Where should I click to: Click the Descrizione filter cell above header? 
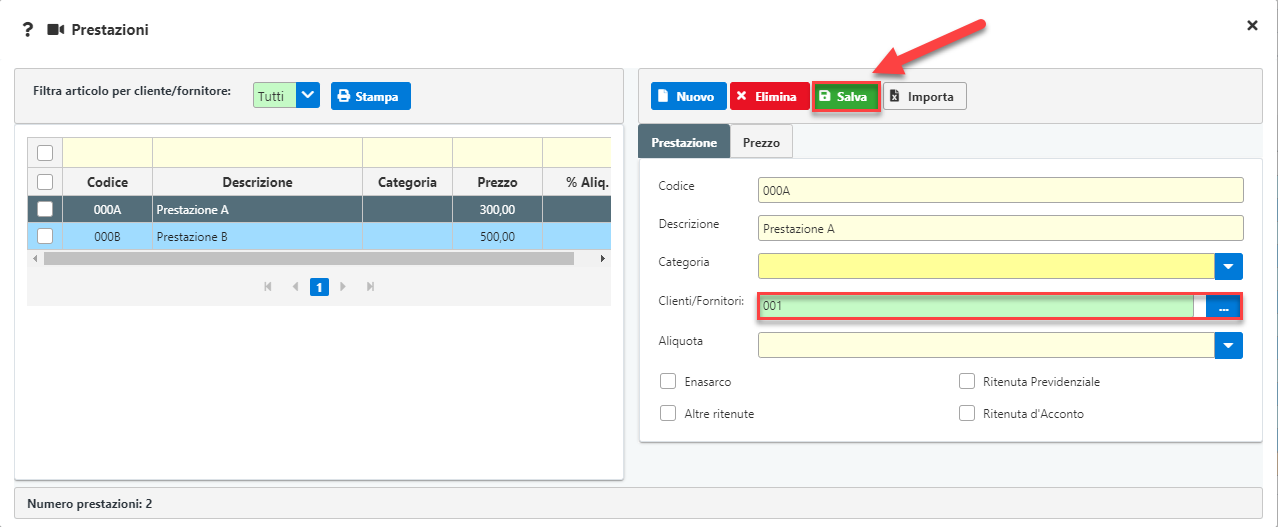(x=257, y=152)
